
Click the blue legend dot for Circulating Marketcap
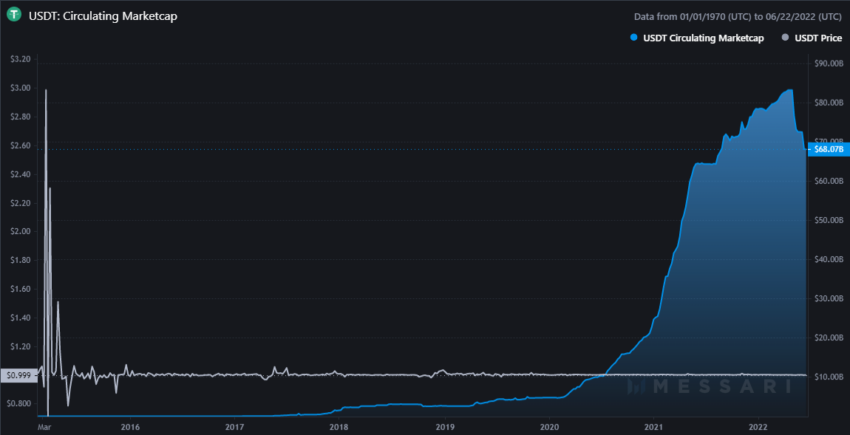pyautogui.click(x=634, y=38)
